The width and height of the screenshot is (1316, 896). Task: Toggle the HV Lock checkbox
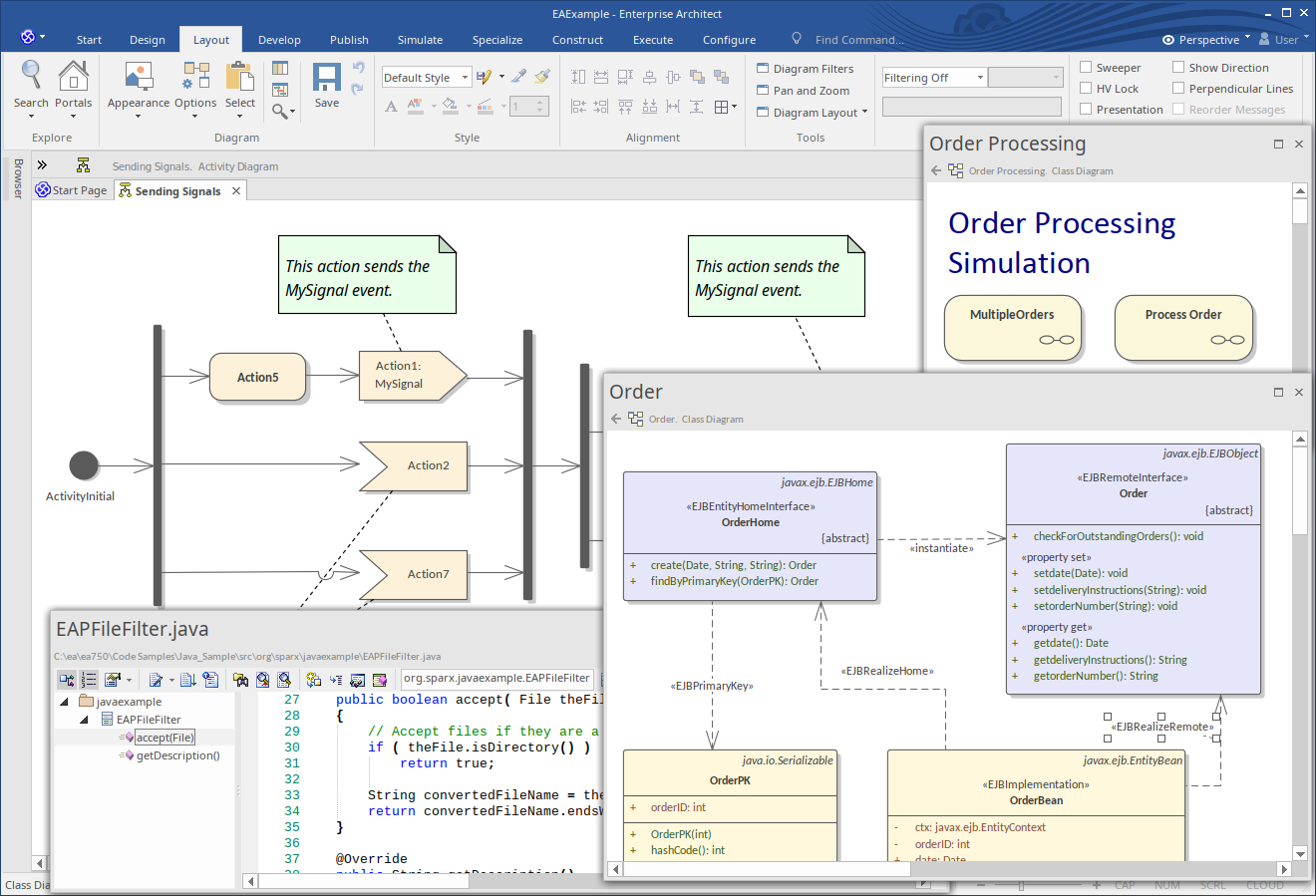[1087, 89]
